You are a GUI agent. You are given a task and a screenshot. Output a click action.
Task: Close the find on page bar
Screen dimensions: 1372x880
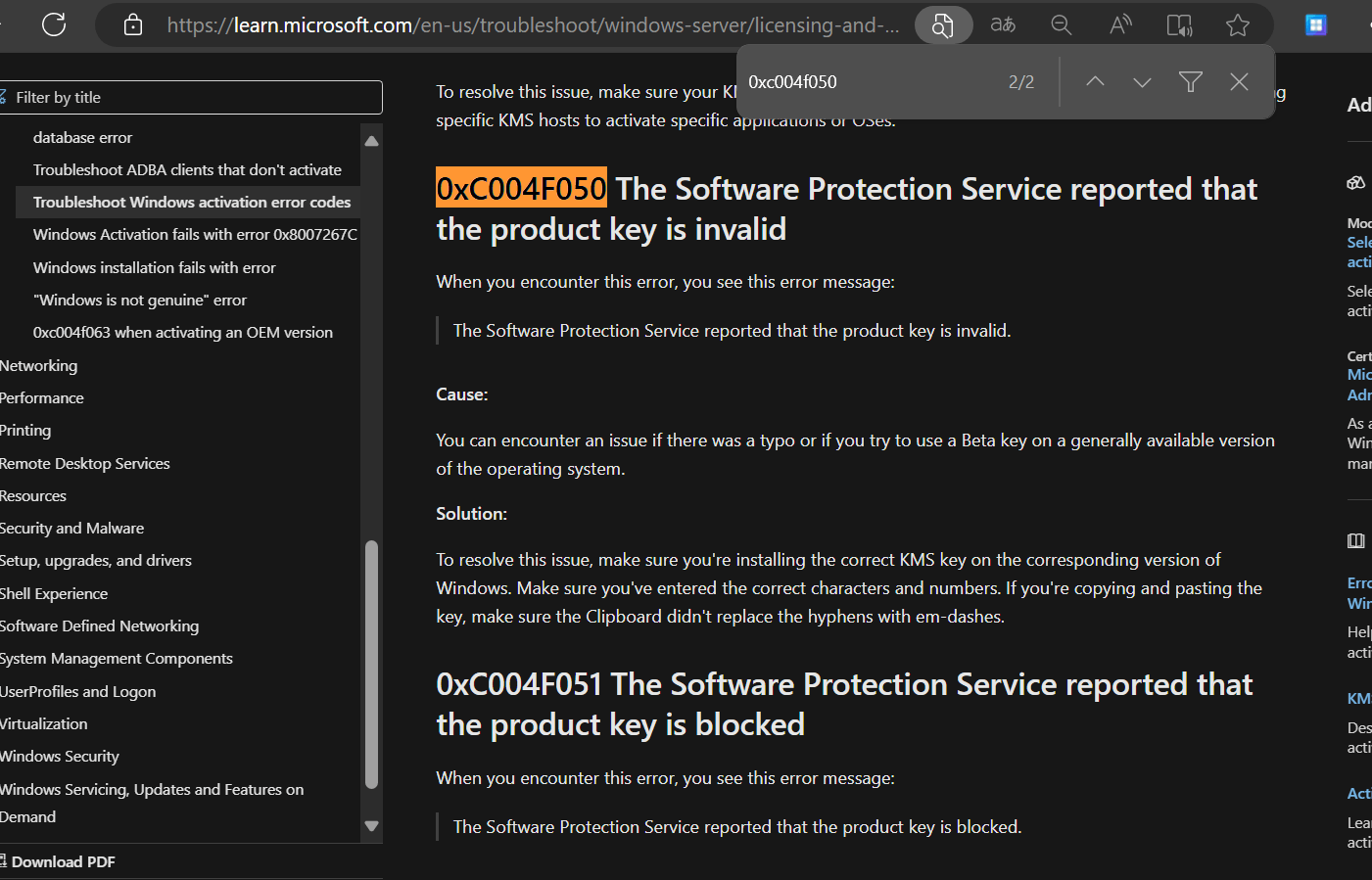[x=1239, y=82]
